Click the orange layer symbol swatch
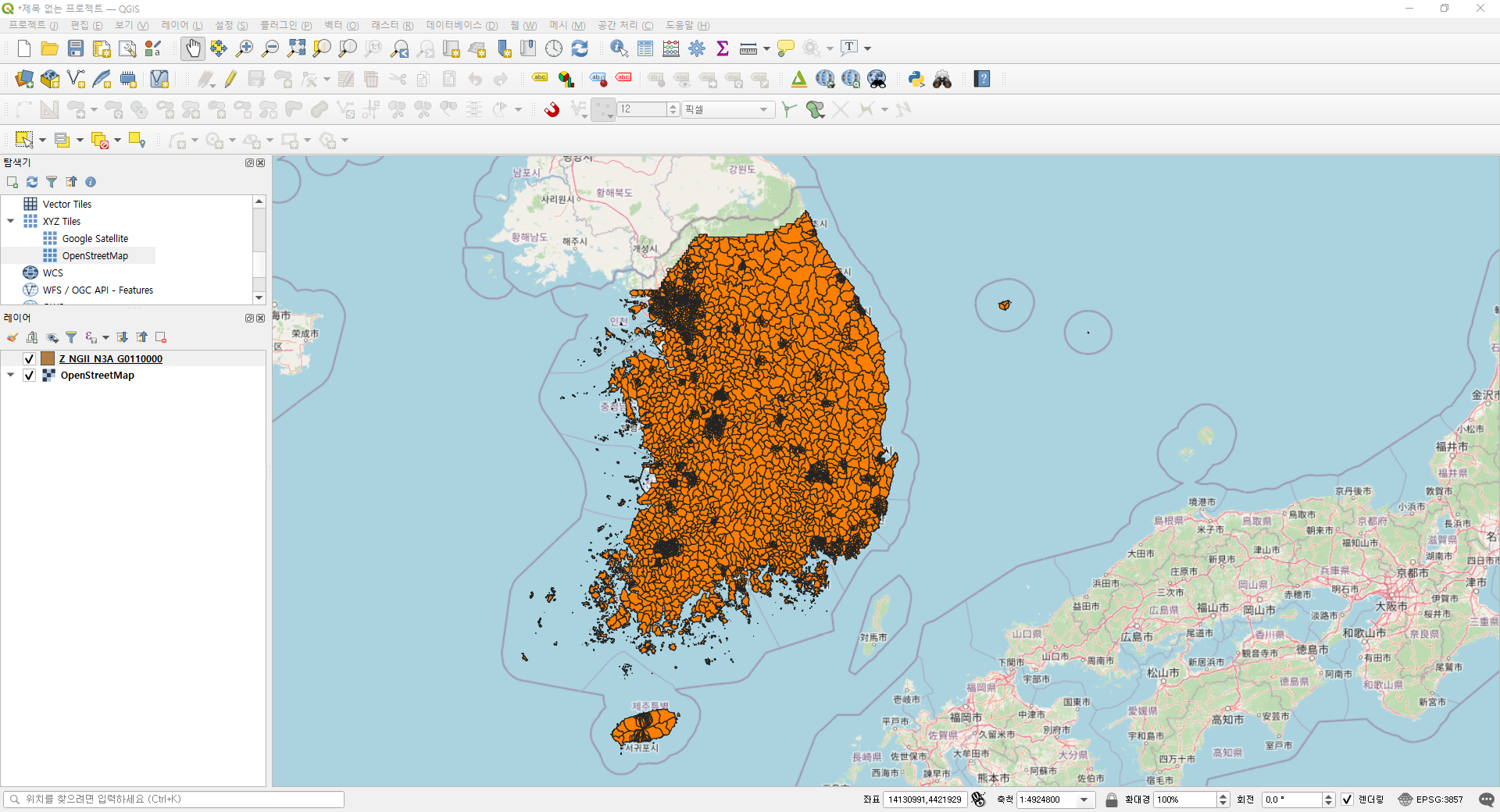This screenshot has width=1500, height=812. click(48, 358)
